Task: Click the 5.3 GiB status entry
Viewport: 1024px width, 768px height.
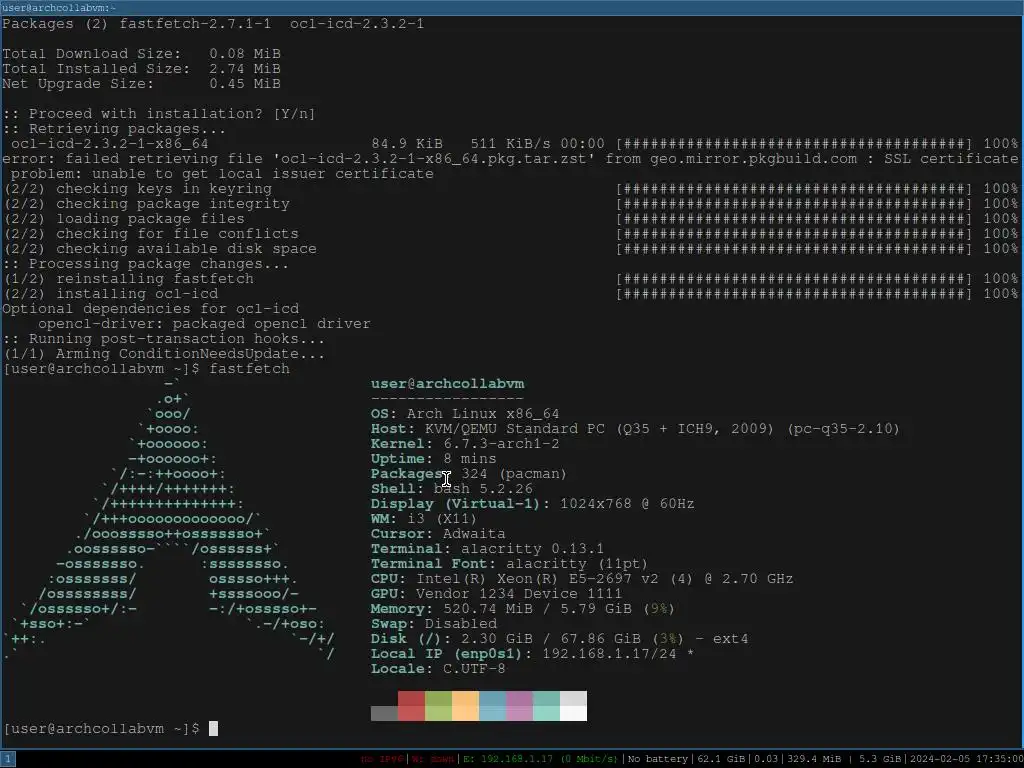Action: tap(879, 759)
